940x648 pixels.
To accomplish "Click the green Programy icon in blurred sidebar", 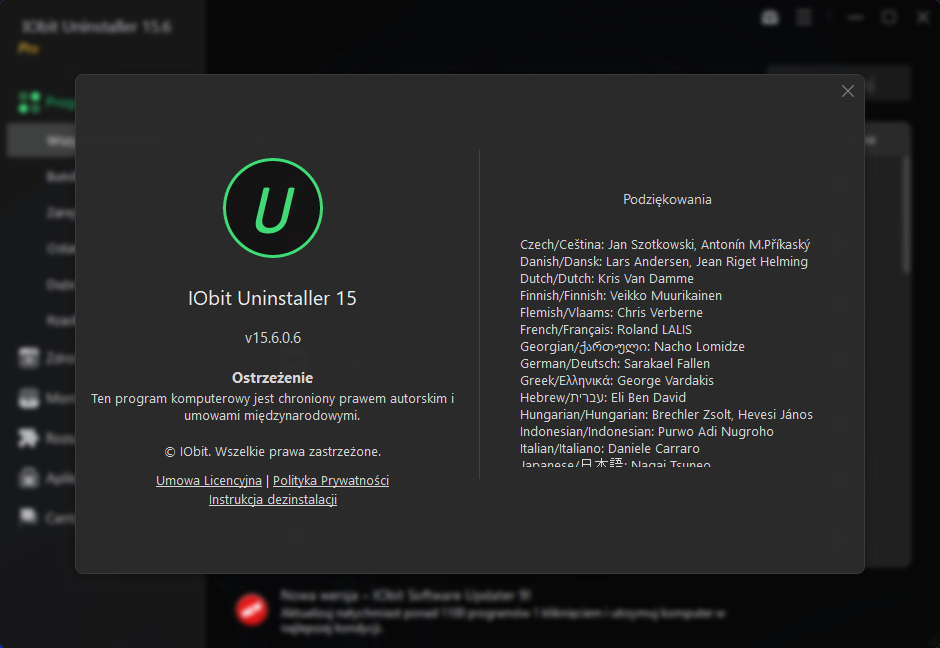I will tap(29, 102).
